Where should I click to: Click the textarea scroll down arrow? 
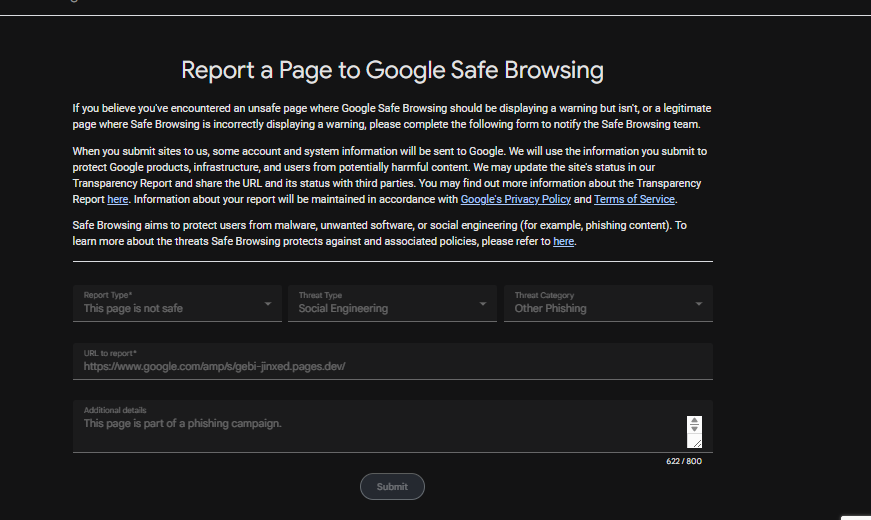[694, 429]
